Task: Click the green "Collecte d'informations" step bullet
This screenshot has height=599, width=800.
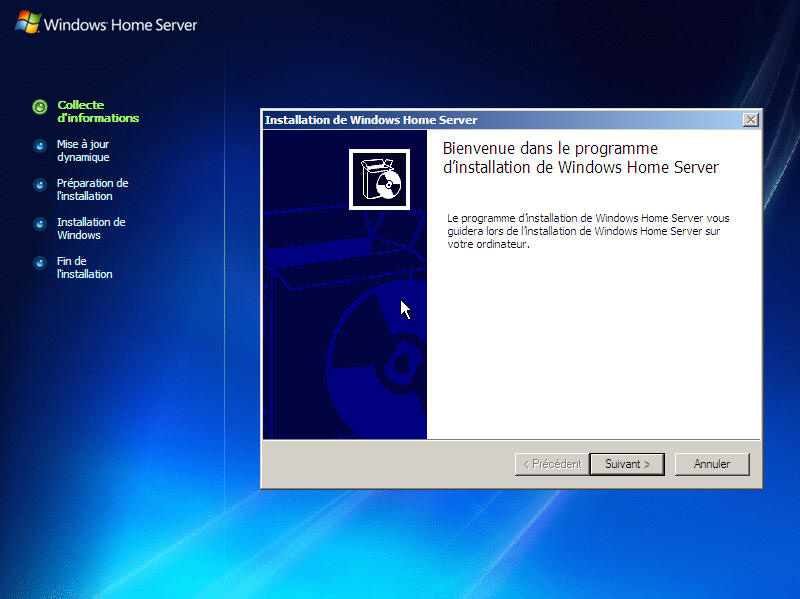Action: (x=40, y=106)
